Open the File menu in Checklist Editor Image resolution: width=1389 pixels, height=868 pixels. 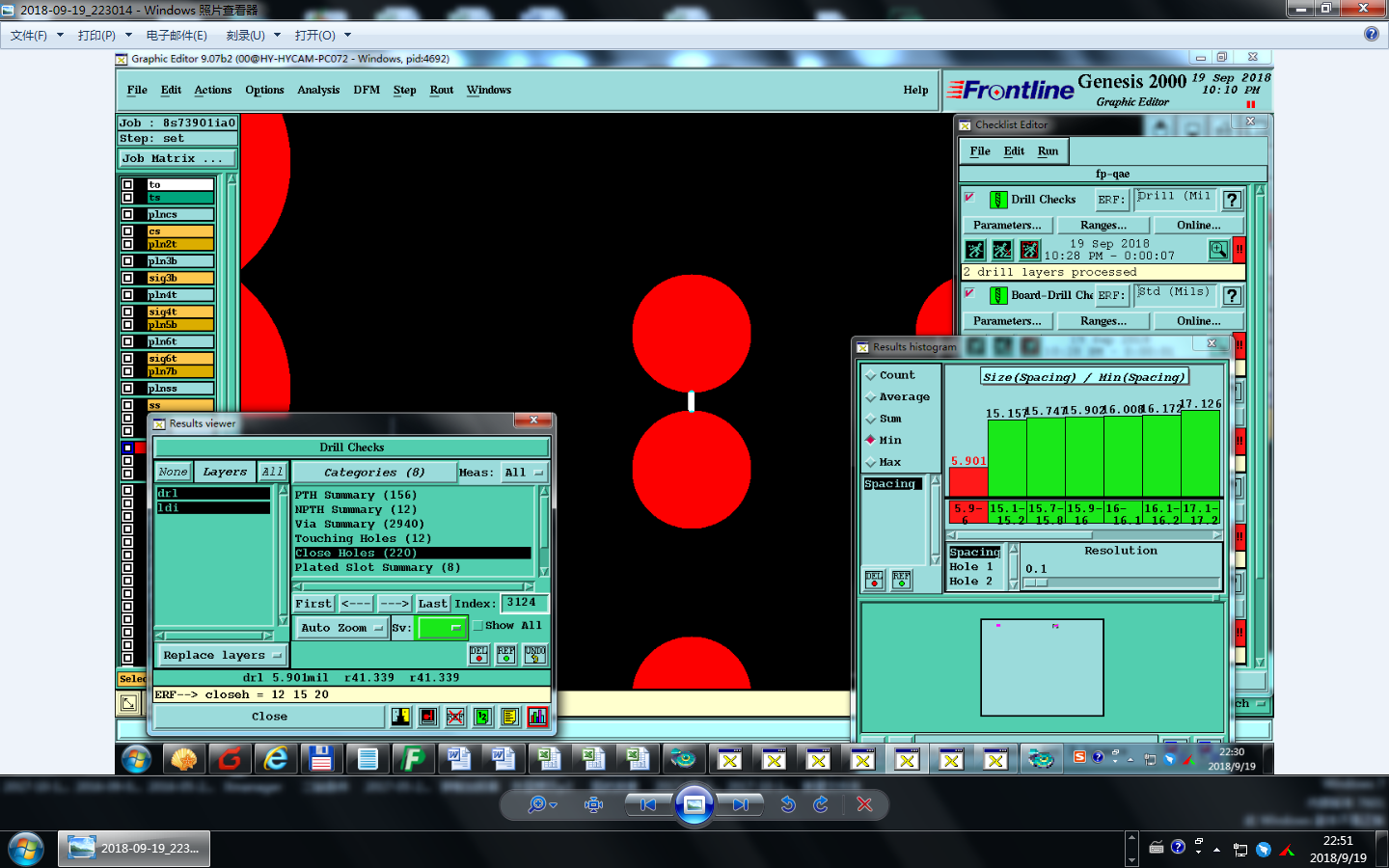click(x=980, y=151)
